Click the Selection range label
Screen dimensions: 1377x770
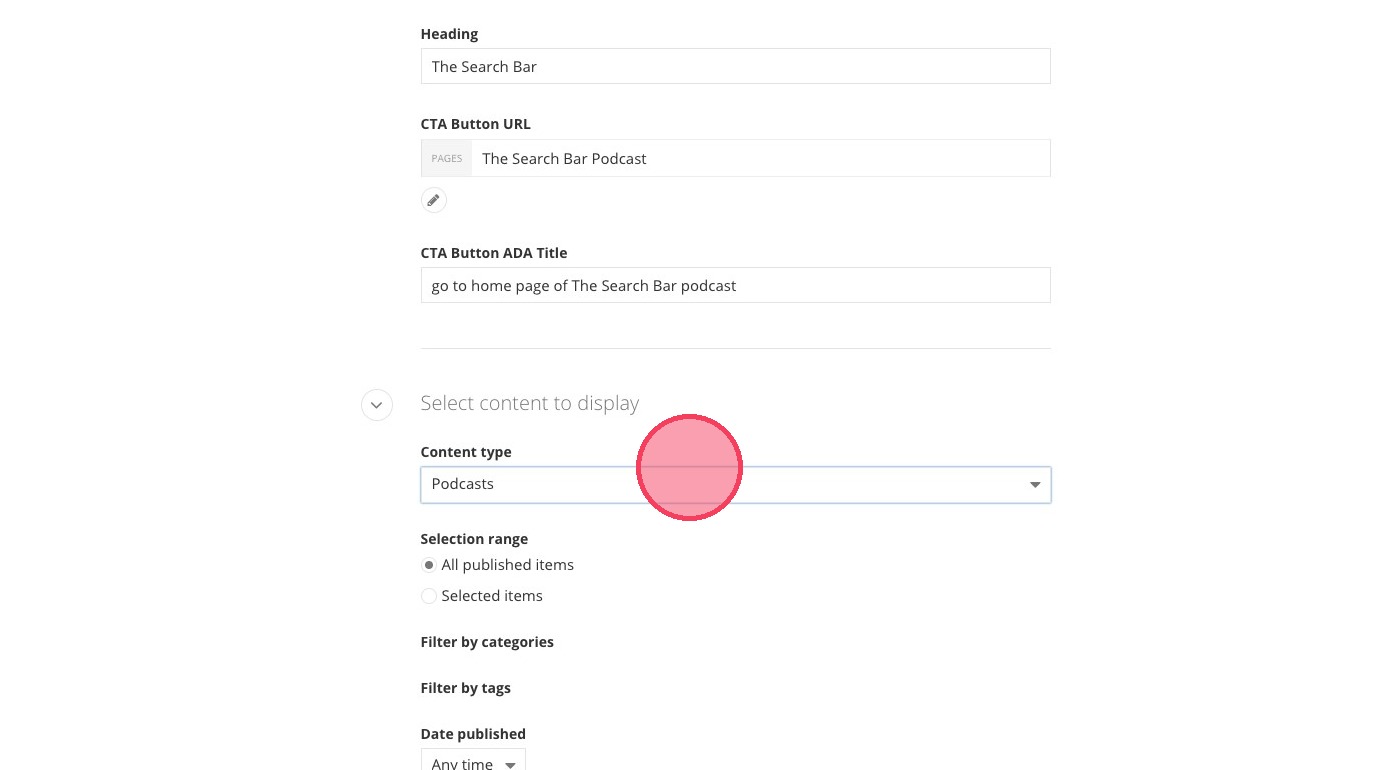point(474,539)
